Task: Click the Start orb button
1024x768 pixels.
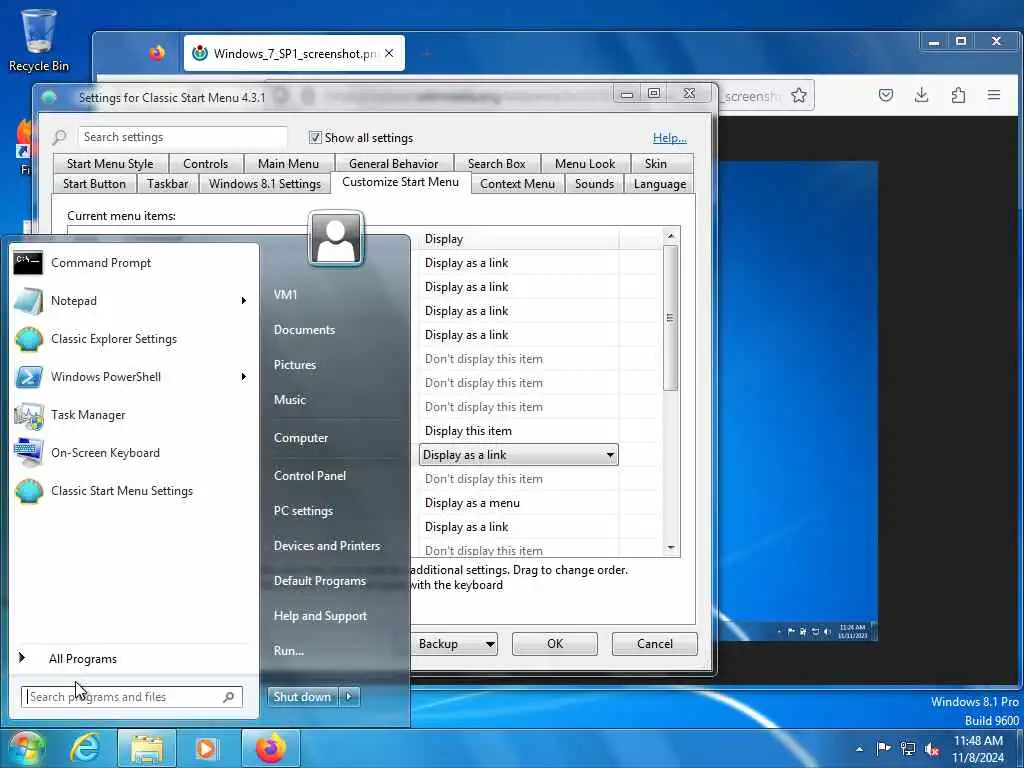Action: [25, 748]
